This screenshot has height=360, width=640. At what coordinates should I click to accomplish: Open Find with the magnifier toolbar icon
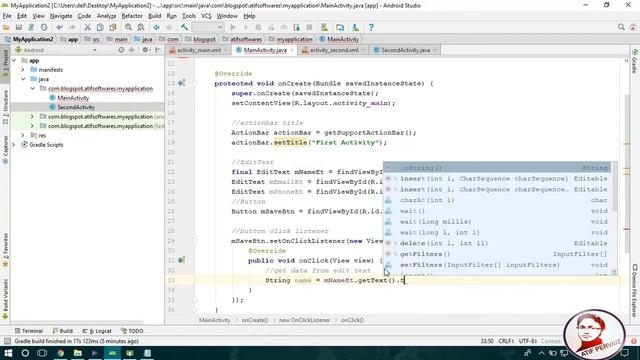[128, 27]
